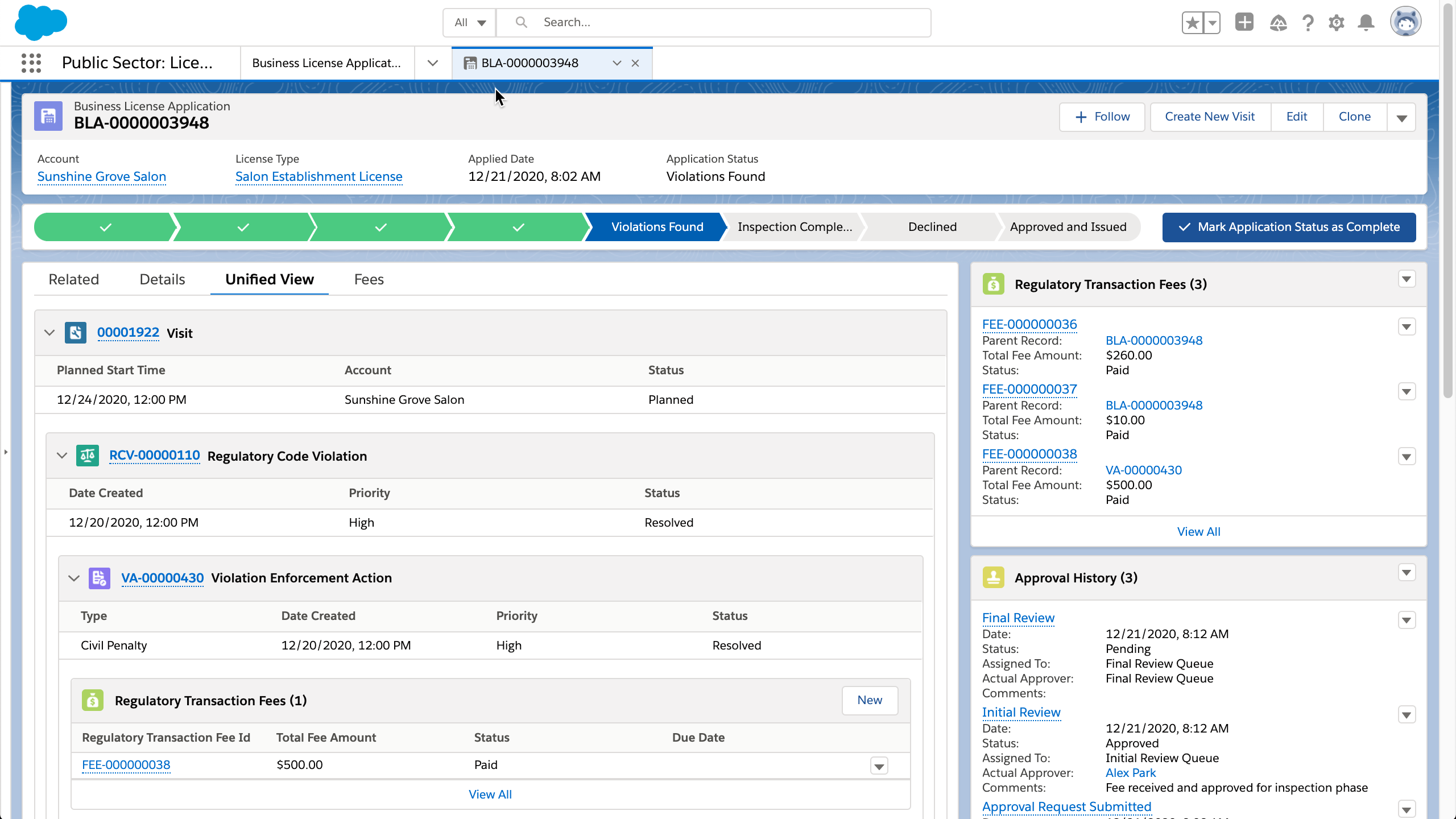Viewport: 1456px width, 819px height.
Task: Click the Favorites star icon
Action: coord(1193,23)
